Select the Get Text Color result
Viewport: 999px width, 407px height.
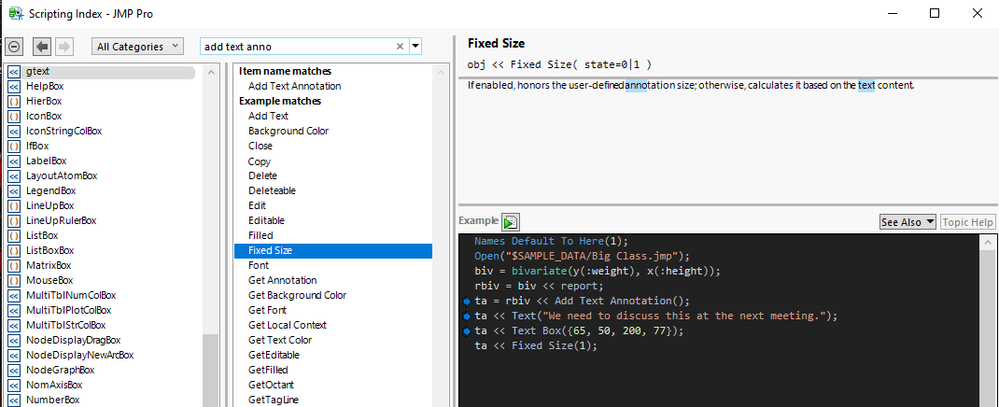(x=280, y=340)
